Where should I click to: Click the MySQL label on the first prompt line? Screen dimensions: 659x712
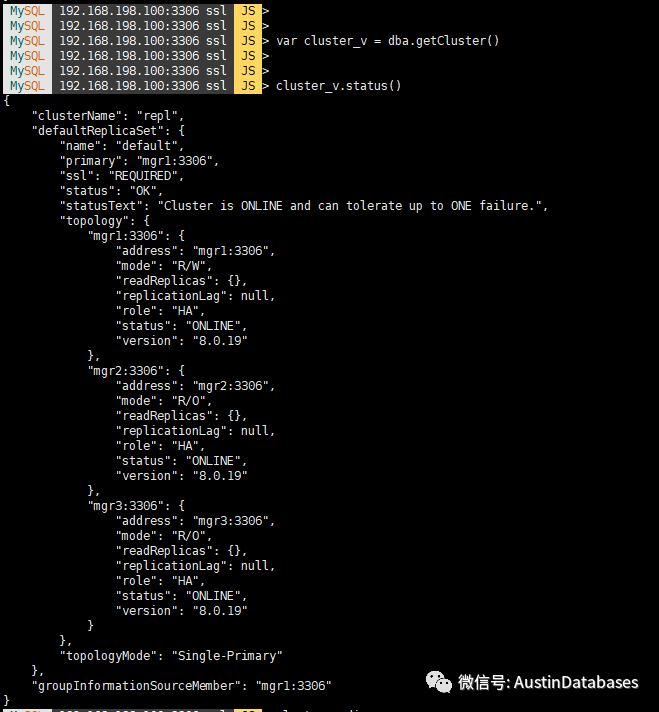click(x=27, y=10)
